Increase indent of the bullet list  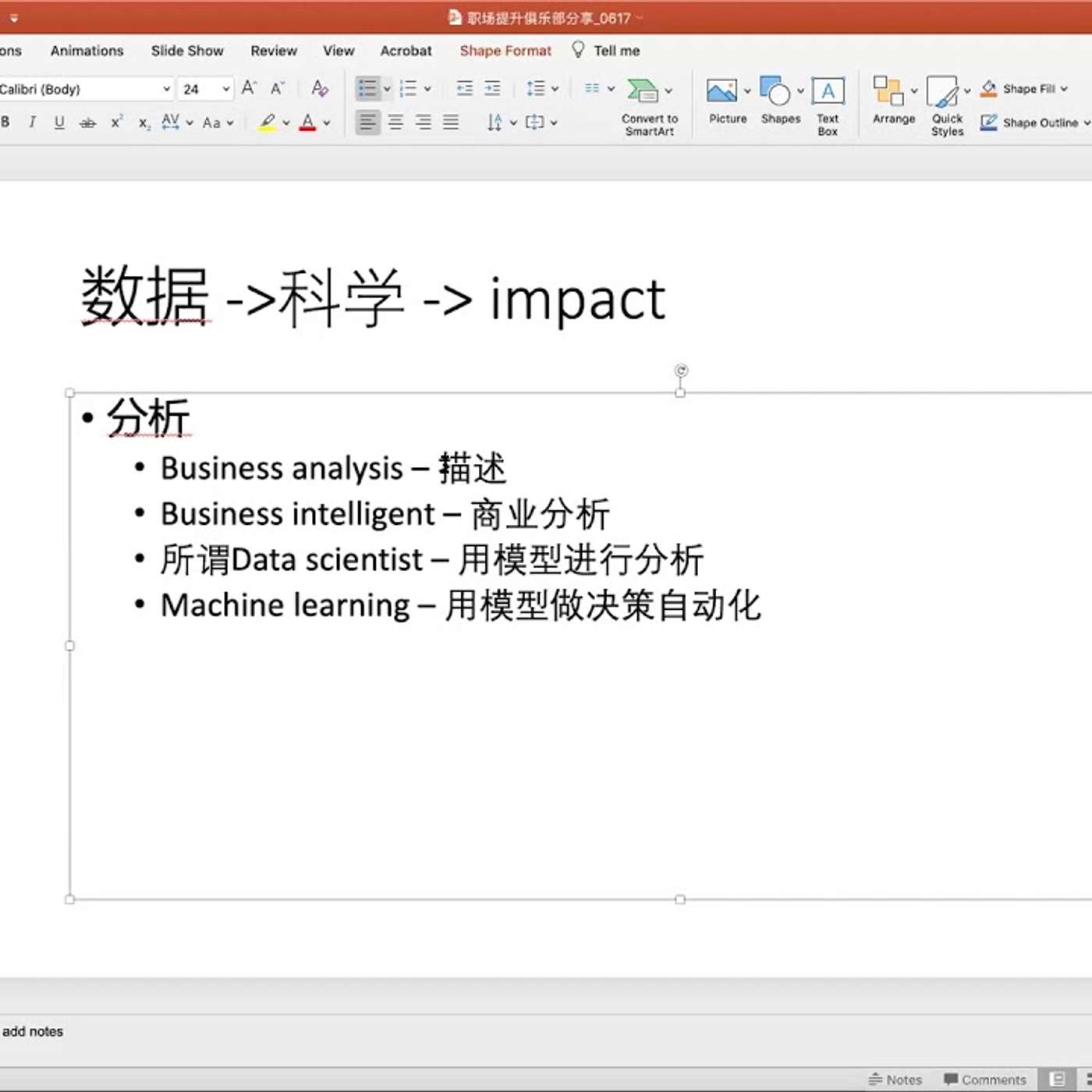tap(493, 88)
